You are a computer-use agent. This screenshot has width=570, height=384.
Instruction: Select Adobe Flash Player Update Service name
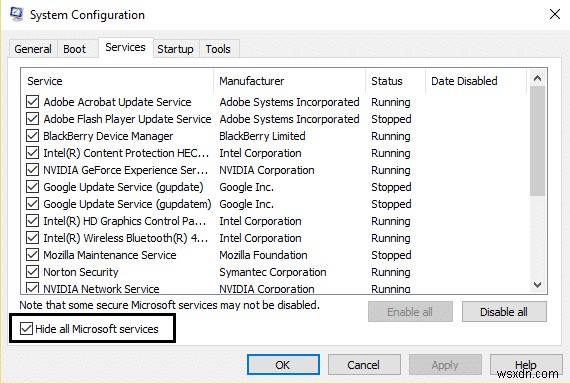click(127, 119)
